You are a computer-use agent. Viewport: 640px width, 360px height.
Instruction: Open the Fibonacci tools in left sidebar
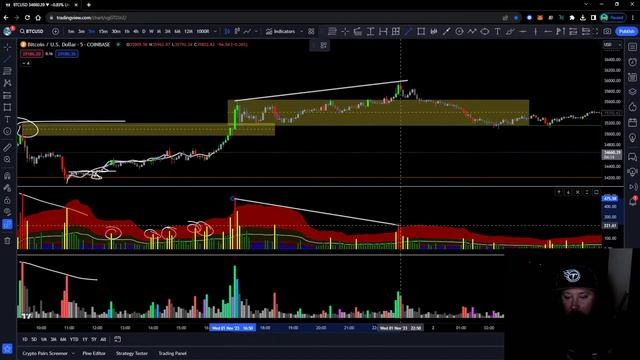(x=7, y=71)
